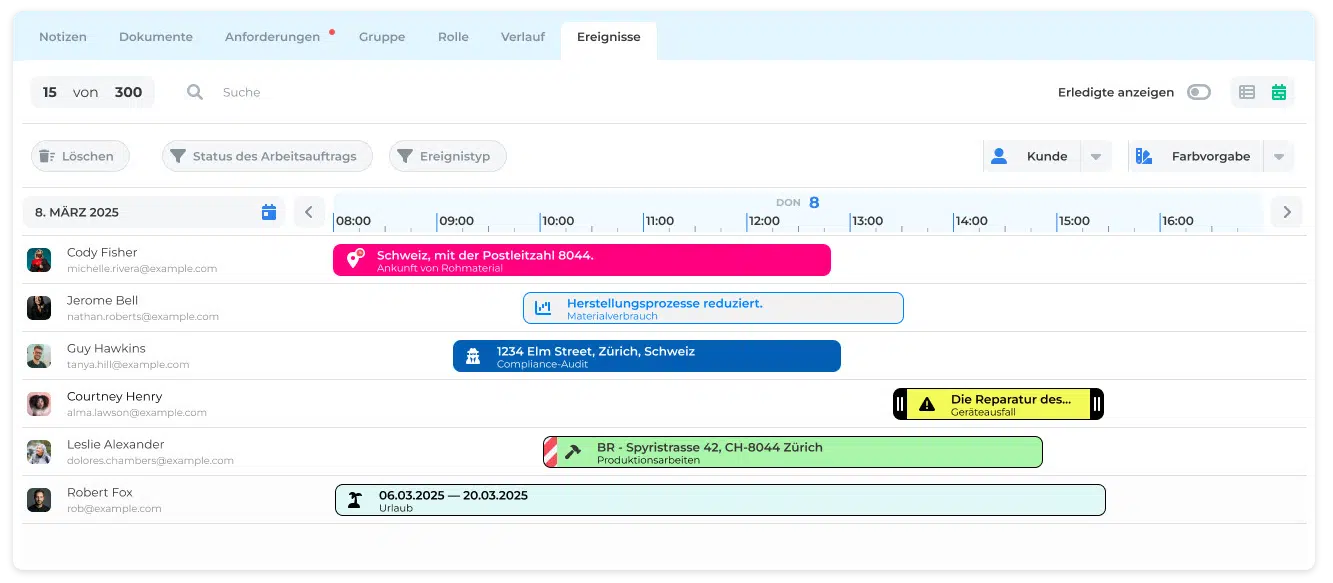Open the Verlauf tab
The image size is (1333, 583).
click(523, 37)
